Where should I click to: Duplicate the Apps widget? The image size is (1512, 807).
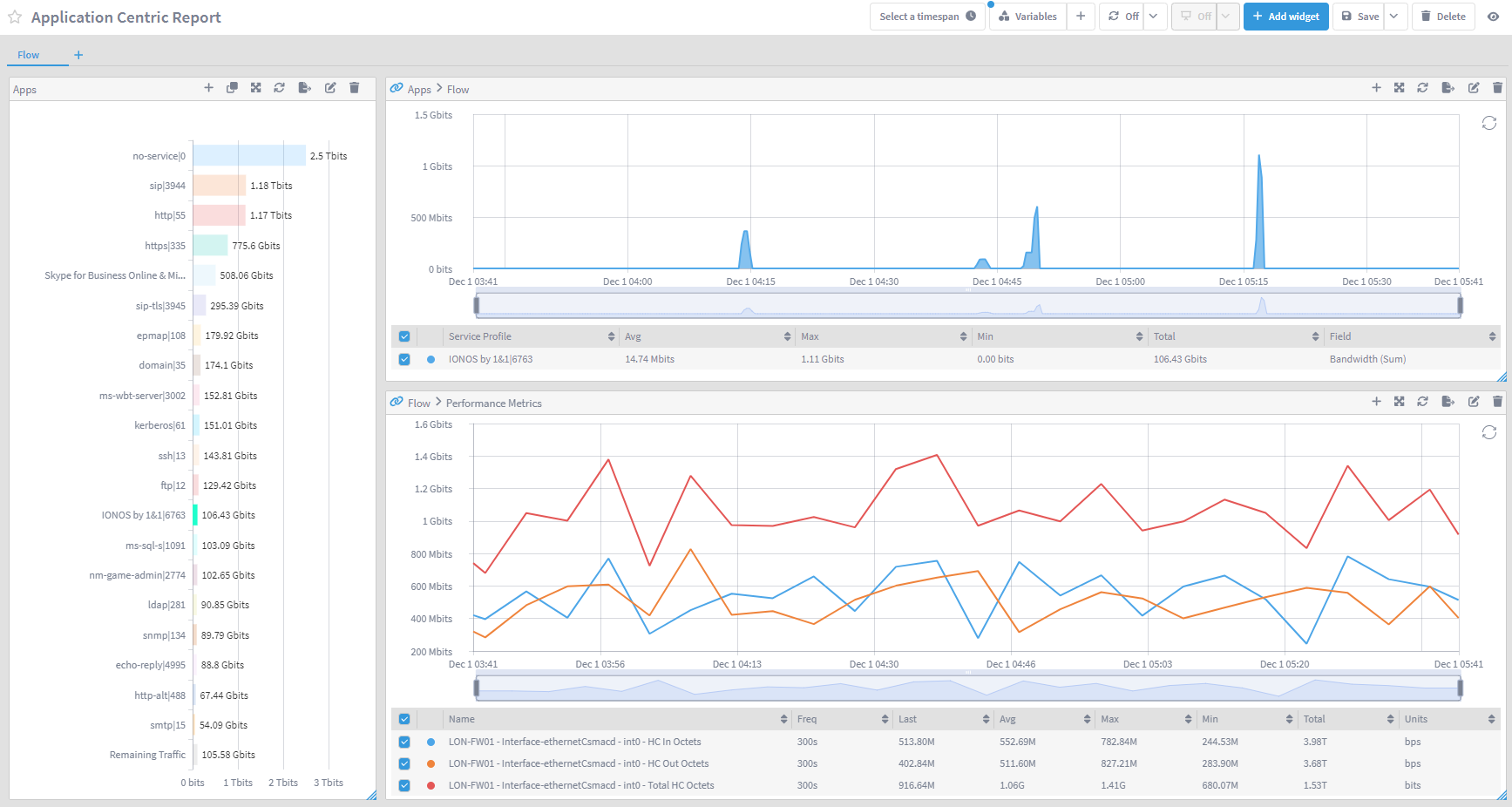pyautogui.click(x=232, y=88)
